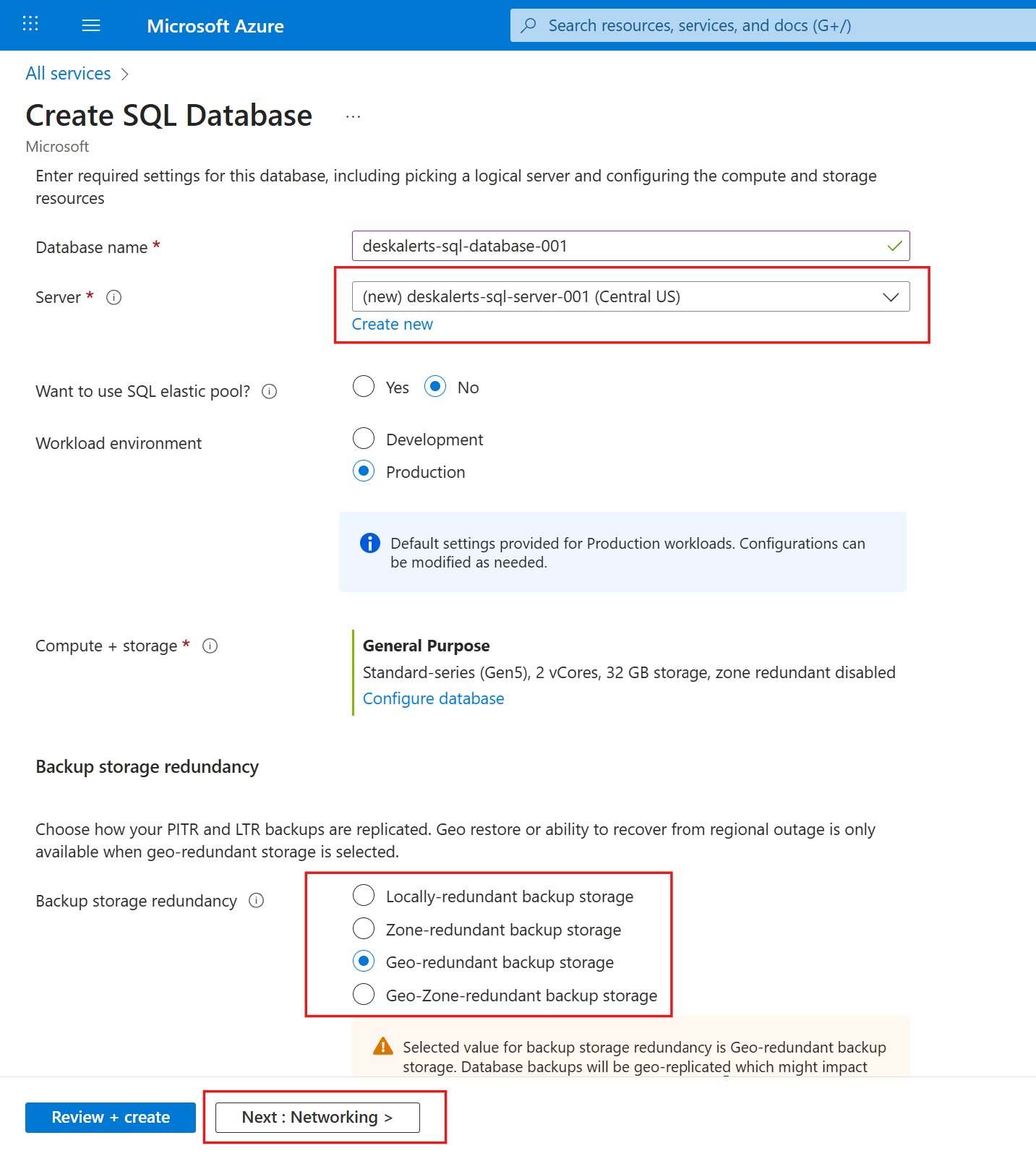Click the Azure search resources box
This screenshot has height=1156, width=1036.
click(x=773, y=25)
